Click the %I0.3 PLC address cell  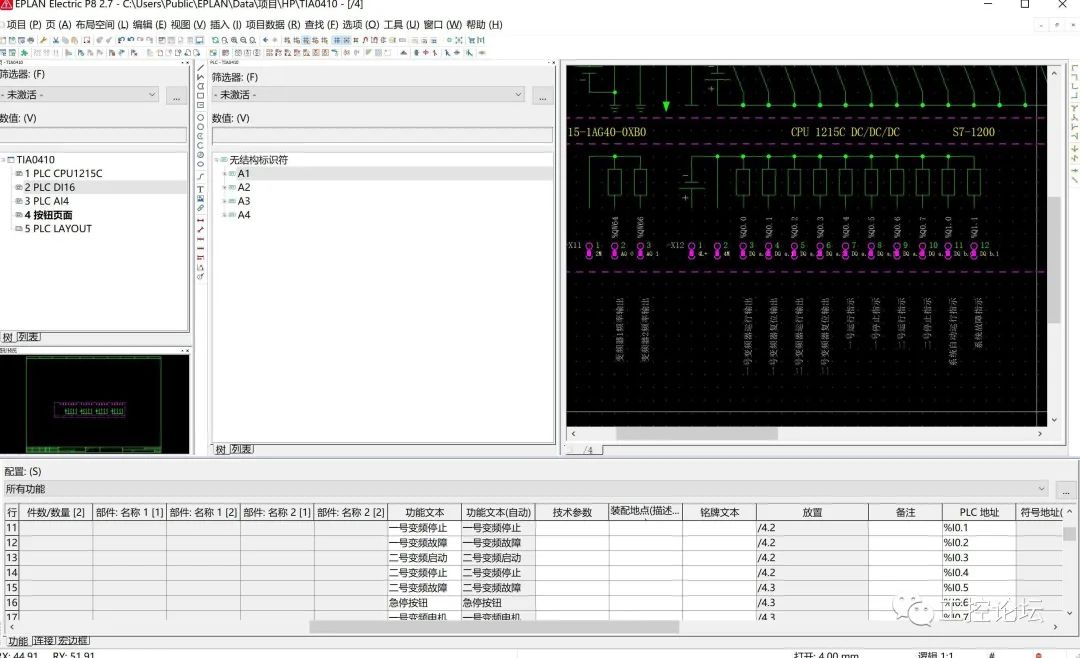979,557
